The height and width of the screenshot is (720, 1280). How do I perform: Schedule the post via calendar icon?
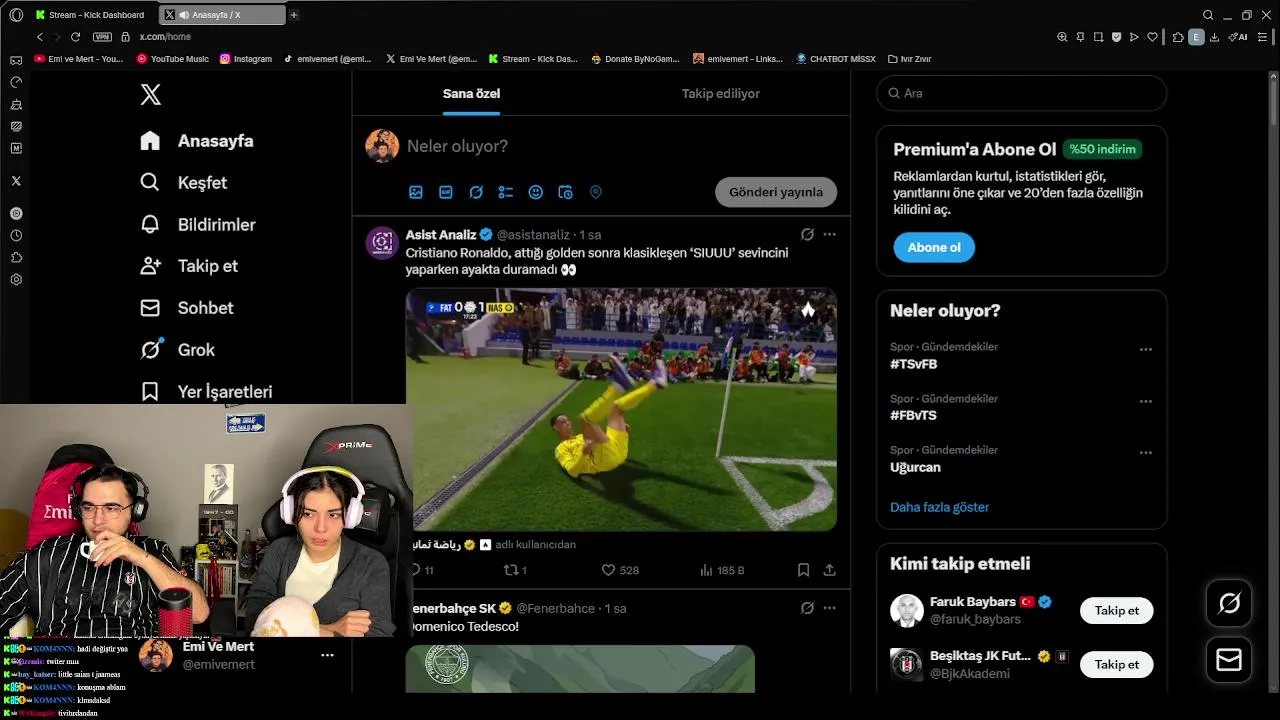click(x=566, y=192)
